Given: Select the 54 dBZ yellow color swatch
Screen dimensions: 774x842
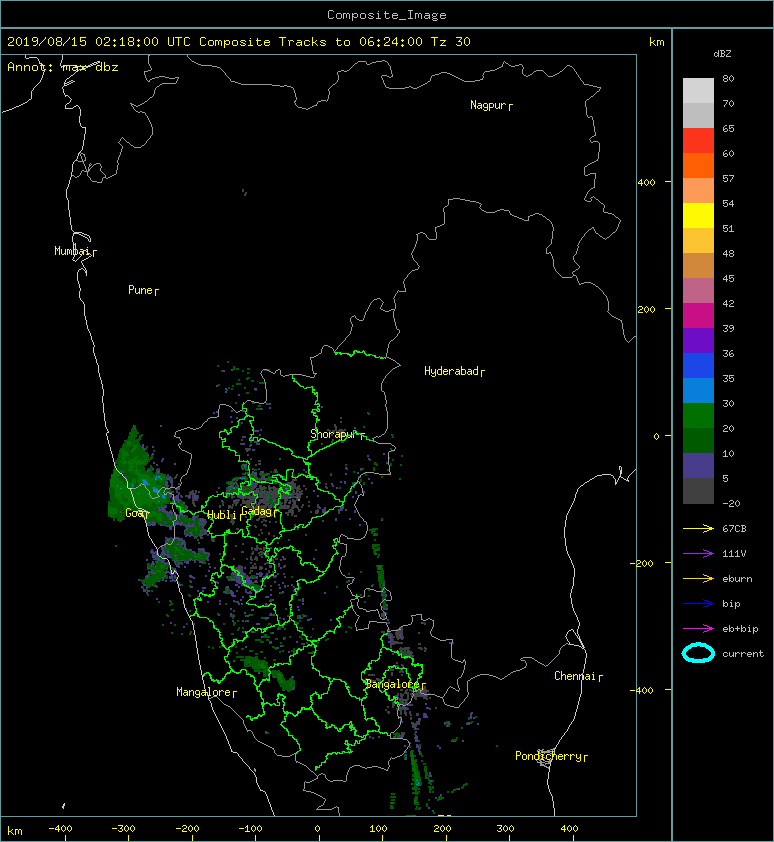Looking at the screenshot, I should [x=698, y=216].
